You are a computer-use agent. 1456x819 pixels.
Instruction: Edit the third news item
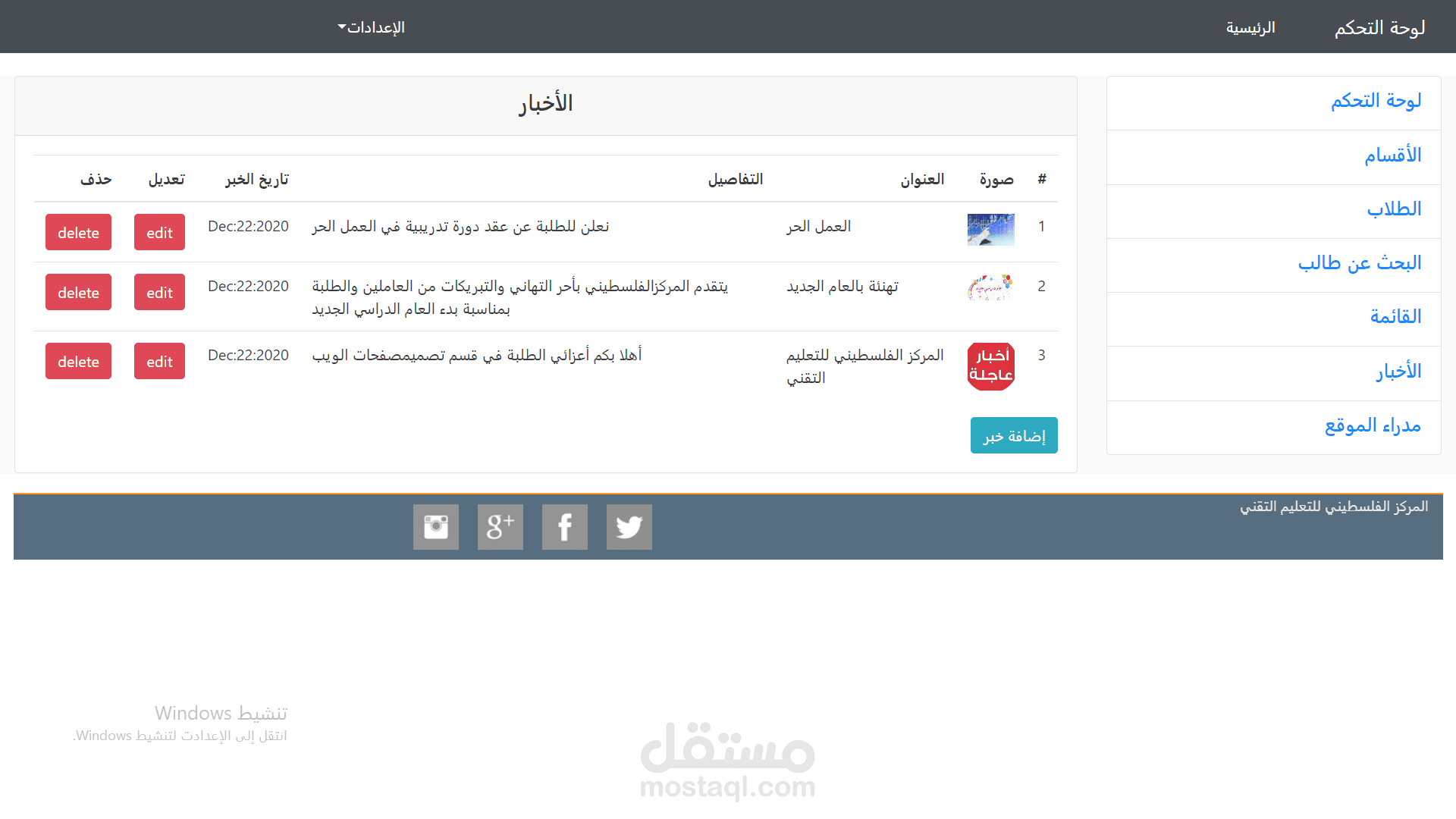point(159,362)
